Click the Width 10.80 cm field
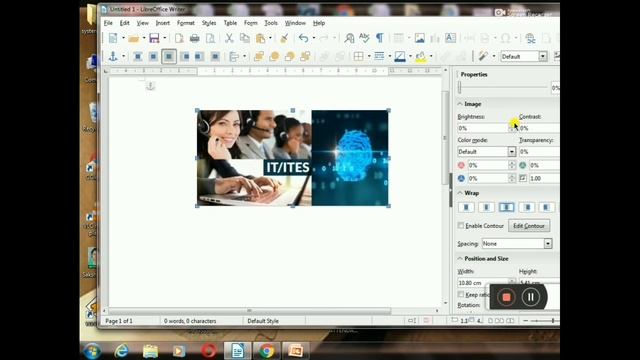640x360 pixels. tap(483, 282)
